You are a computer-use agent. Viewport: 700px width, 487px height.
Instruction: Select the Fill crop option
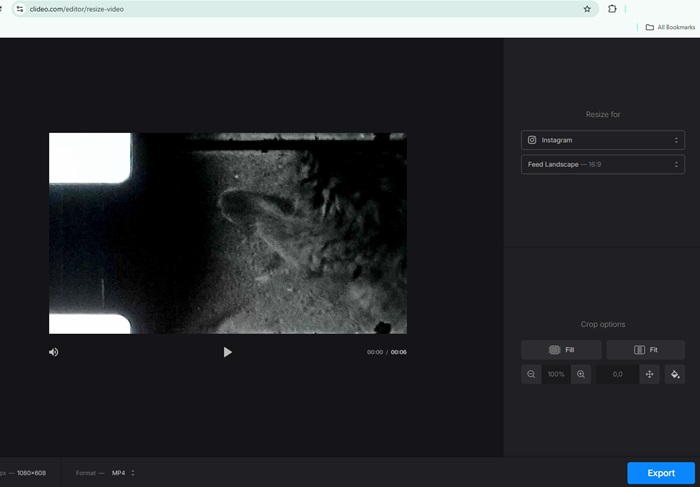(x=561, y=350)
